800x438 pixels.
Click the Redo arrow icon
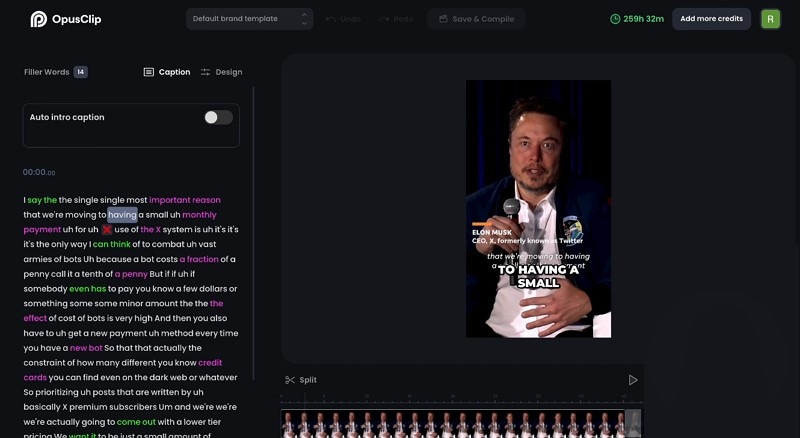coord(384,19)
